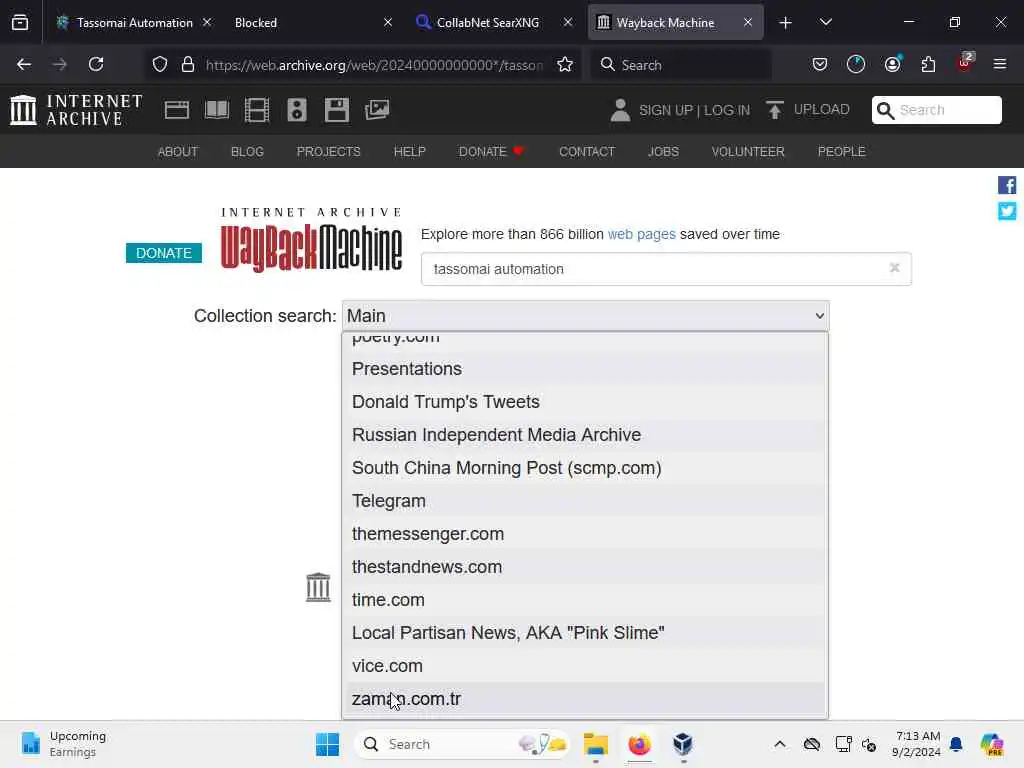
Task: Click the Wayback Machine logo
Action: (311, 240)
